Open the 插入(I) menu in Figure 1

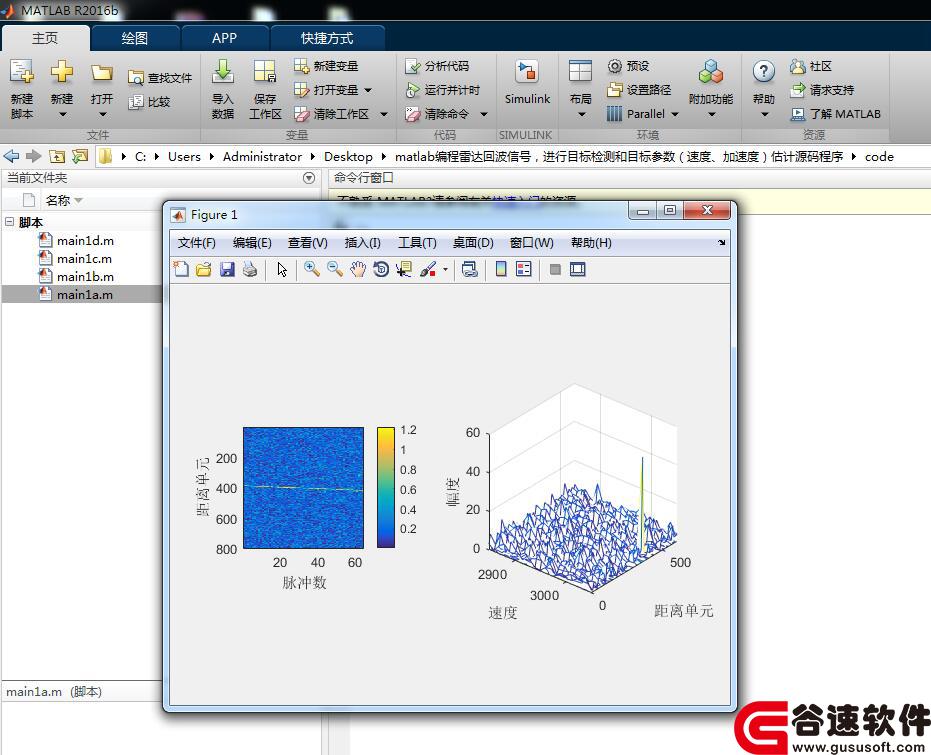click(362, 243)
